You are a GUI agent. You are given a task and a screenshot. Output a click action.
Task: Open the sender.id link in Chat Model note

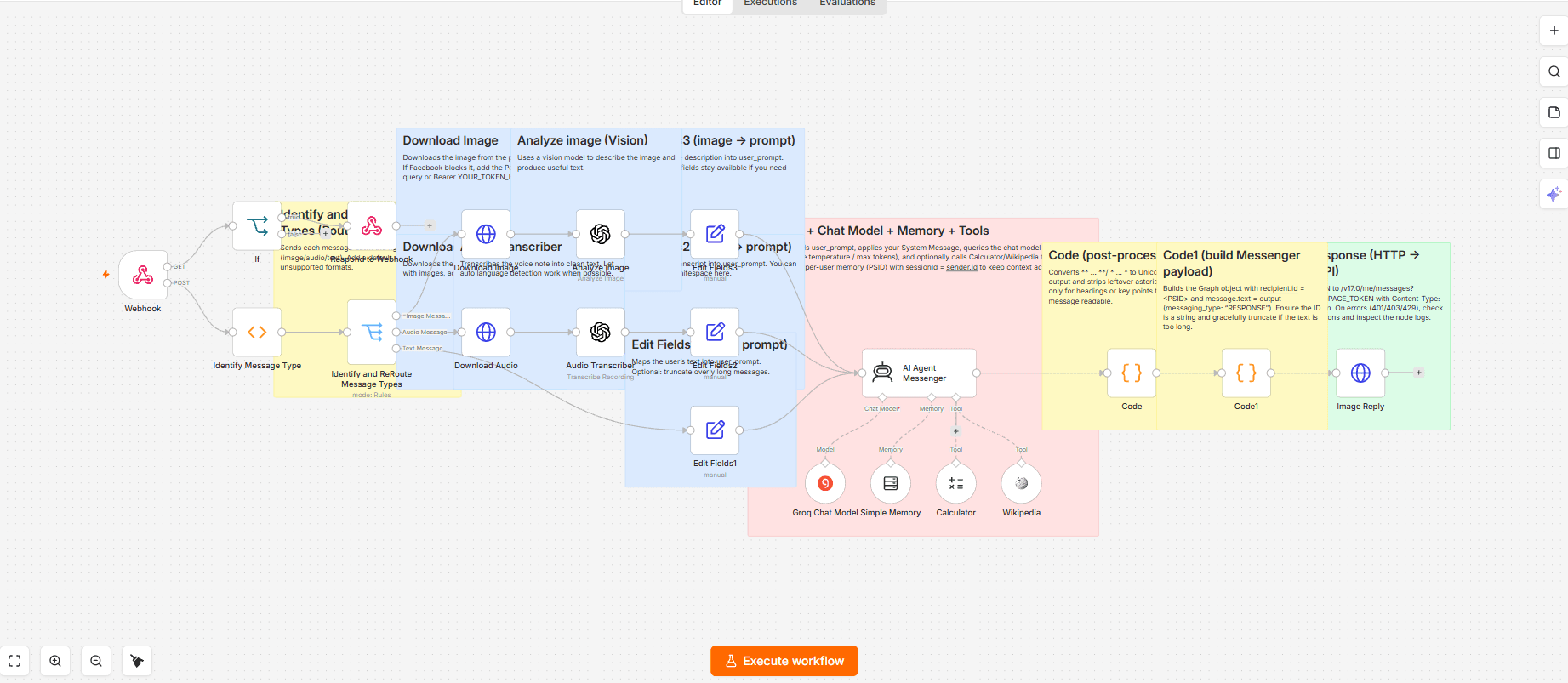[x=960, y=267]
